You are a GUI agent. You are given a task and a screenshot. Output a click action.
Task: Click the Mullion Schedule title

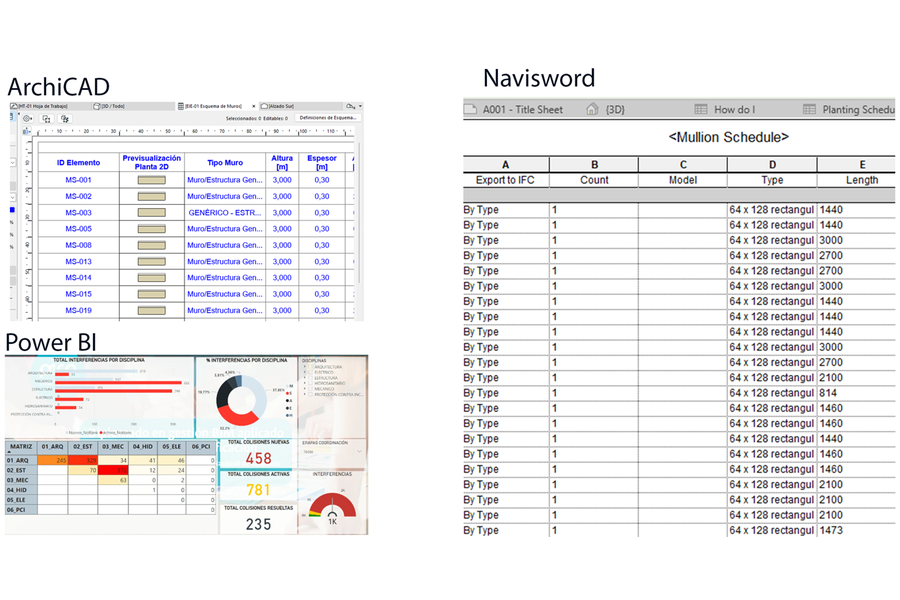(728, 137)
